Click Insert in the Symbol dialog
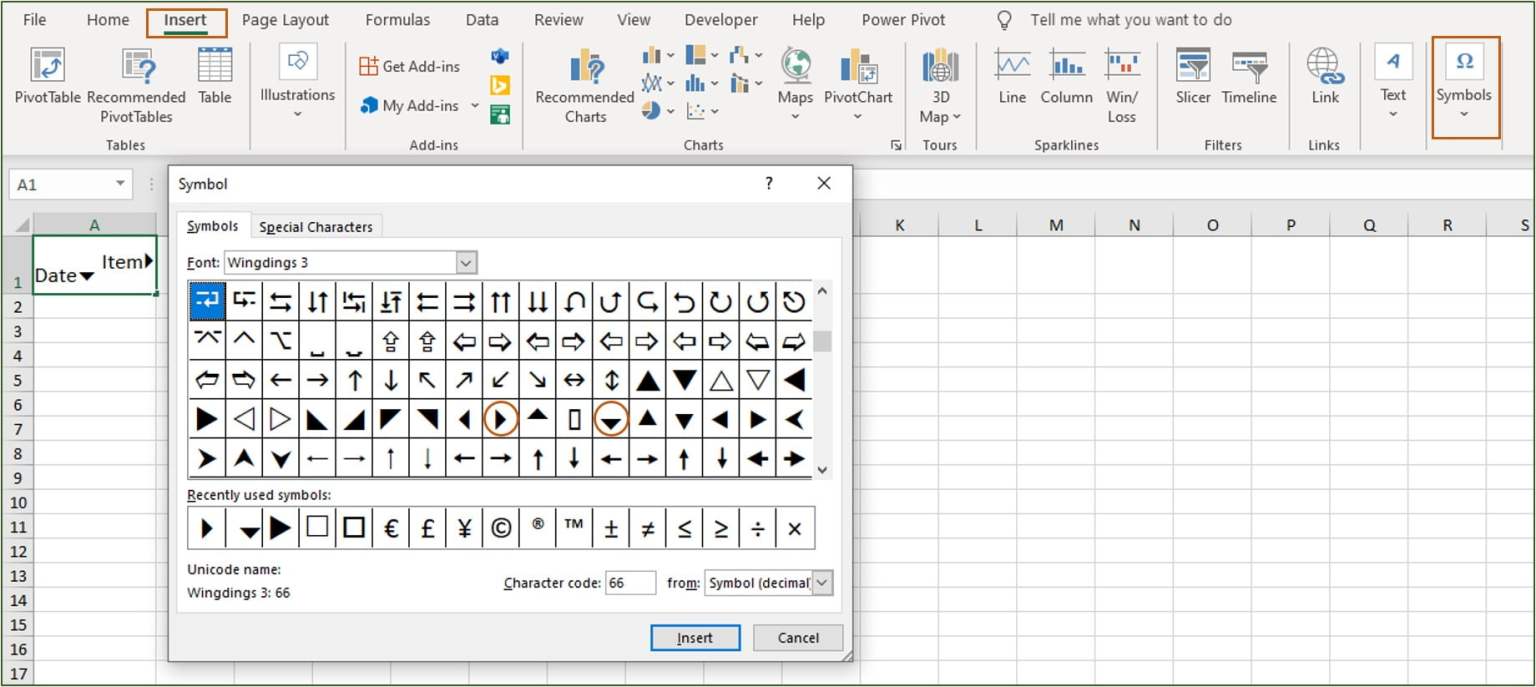 [695, 637]
